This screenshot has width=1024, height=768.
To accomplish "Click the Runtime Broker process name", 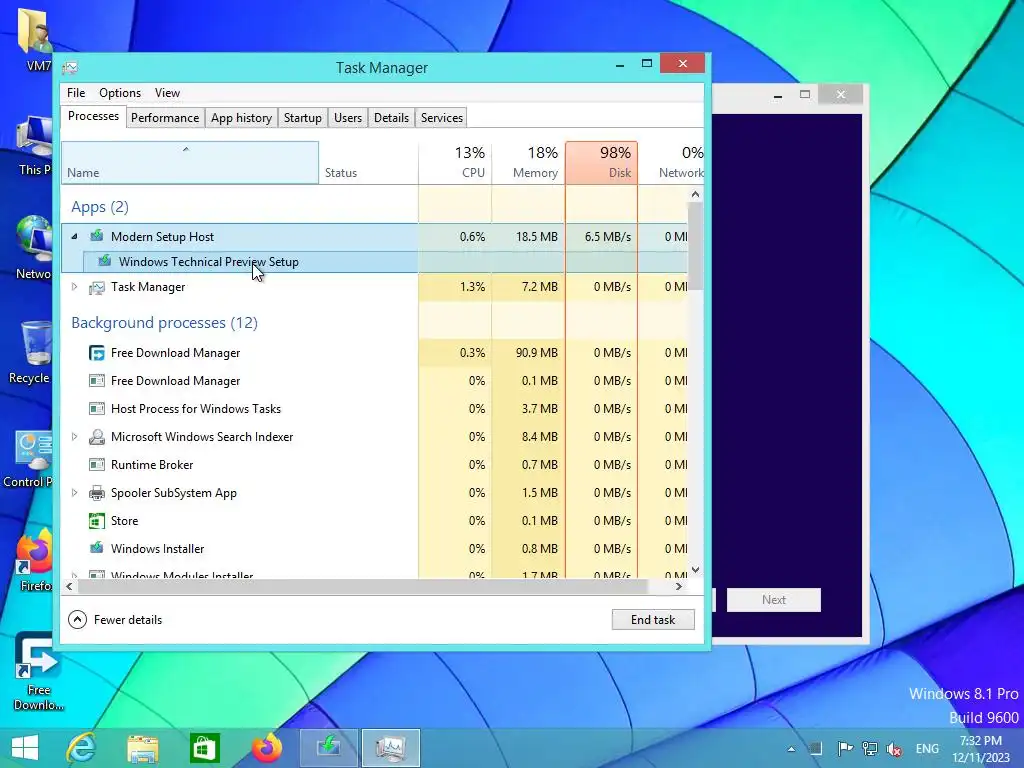I will pyautogui.click(x=152, y=465).
